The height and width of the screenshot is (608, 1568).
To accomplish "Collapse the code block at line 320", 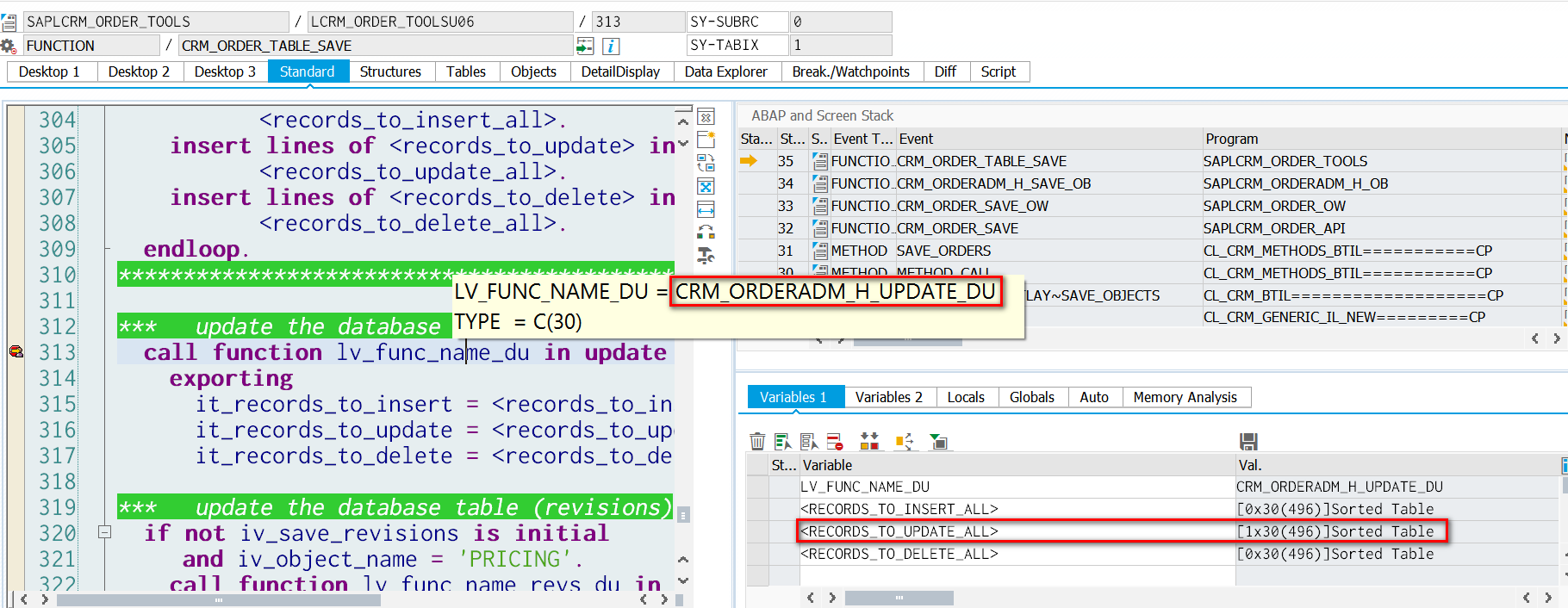I will pyautogui.click(x=105, y=532).
